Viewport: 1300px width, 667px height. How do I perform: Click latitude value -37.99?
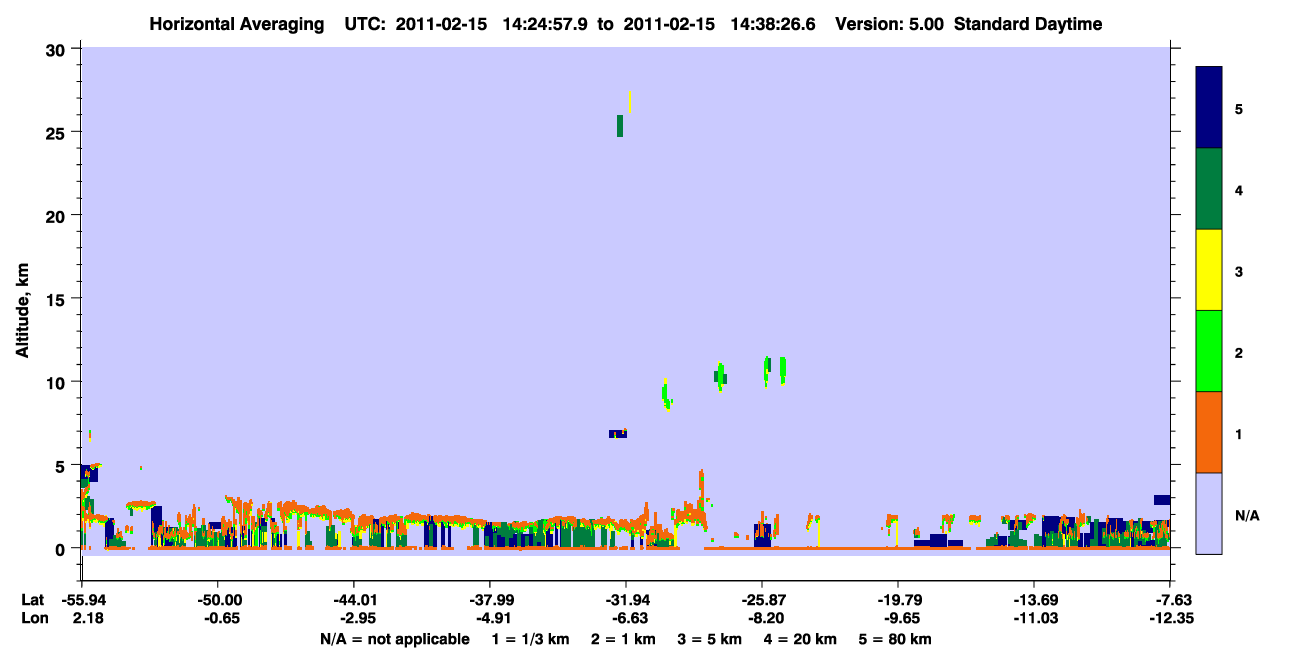coord(490,600)
